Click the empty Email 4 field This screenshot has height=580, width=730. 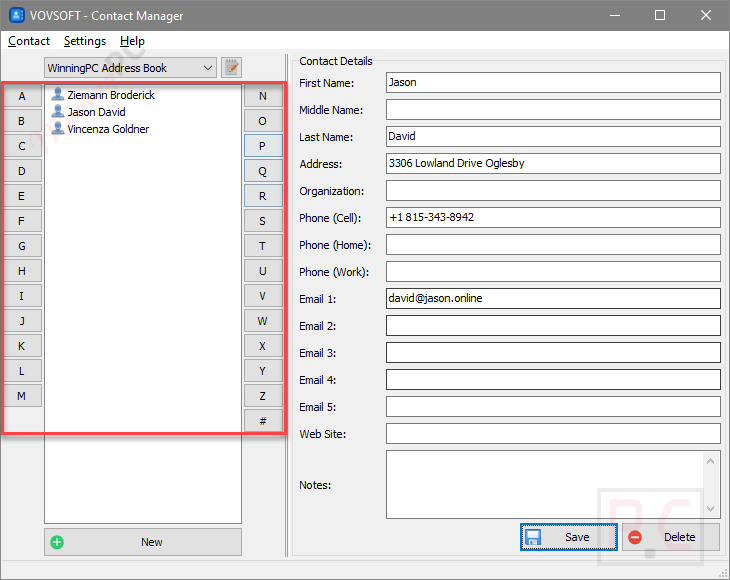tap(553, 380)
